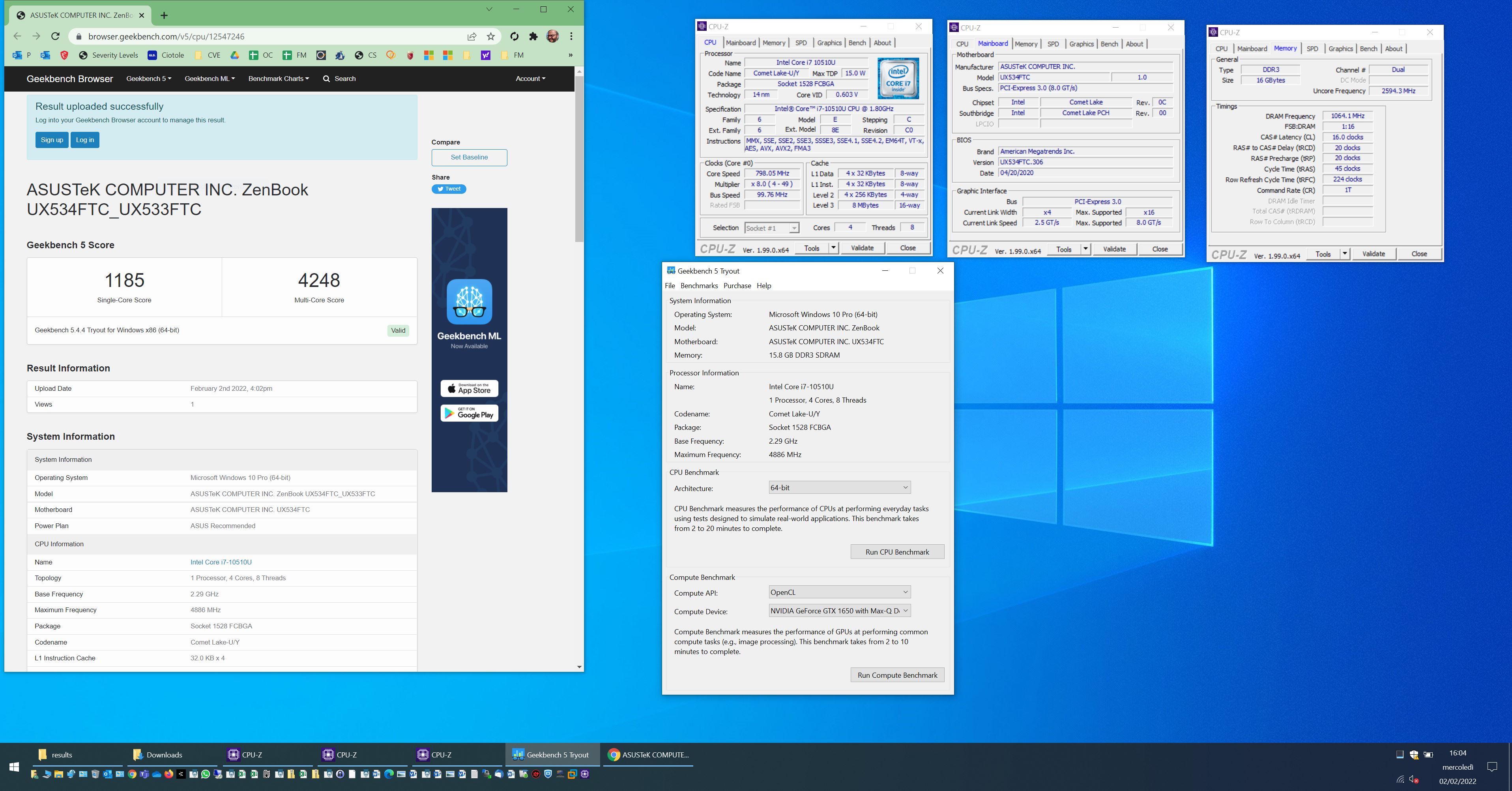The height and width of the screenshot is (791, 1512).
Task: Open the CS bookmark
Action: coord(366,55)
